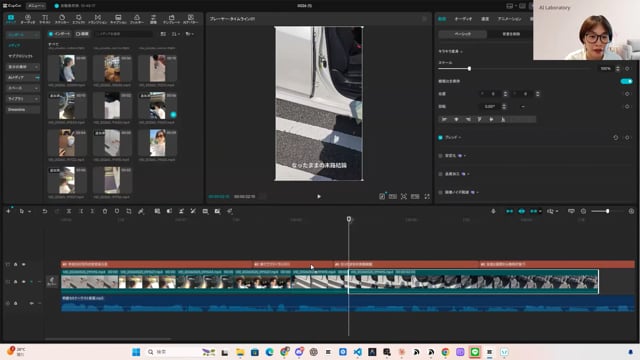Uncheck the Blend checkbox
640x360 pixels.
(x=440, y=138)
